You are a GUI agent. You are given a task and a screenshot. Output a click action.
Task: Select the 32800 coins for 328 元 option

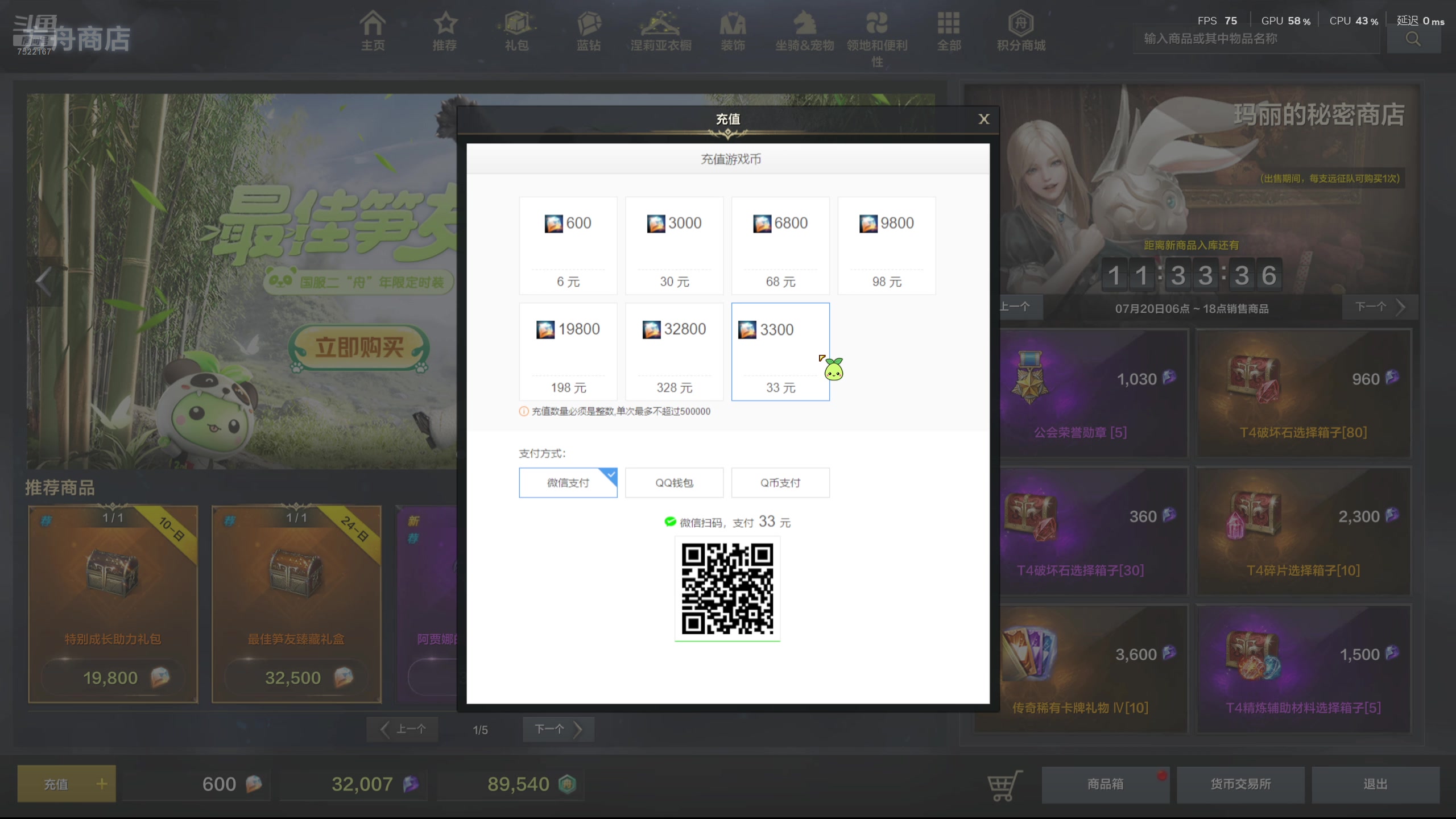click(x=674, y=351)
